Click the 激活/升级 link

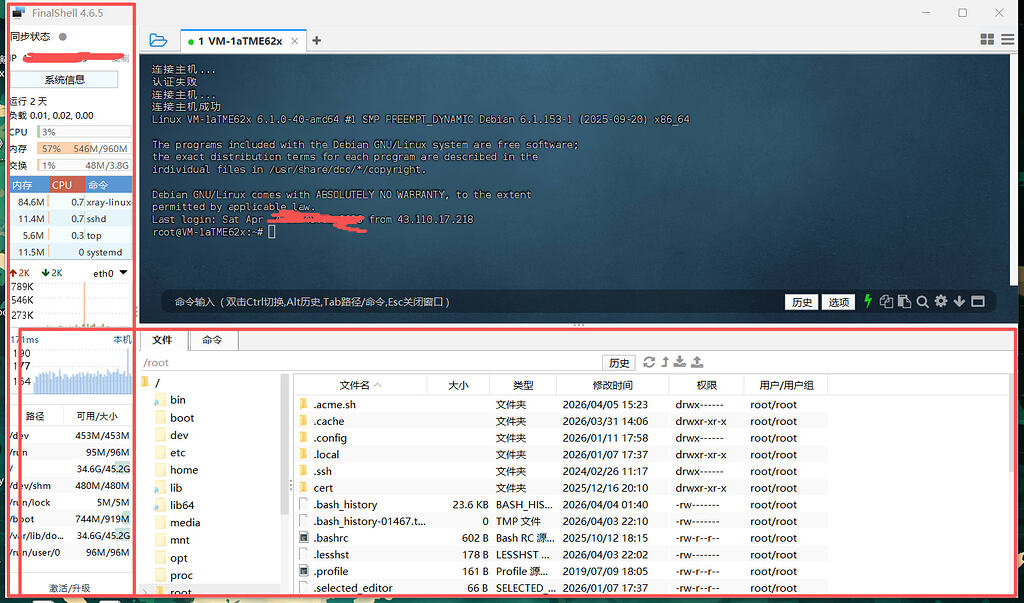tap(70, 588)
